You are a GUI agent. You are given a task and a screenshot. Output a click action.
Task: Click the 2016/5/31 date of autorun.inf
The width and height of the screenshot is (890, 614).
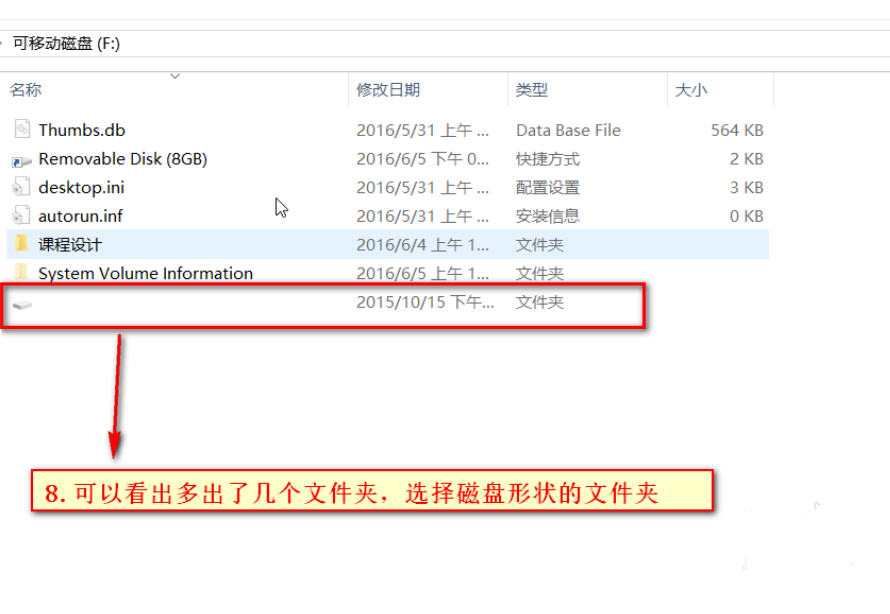click(x=422, y=216)
